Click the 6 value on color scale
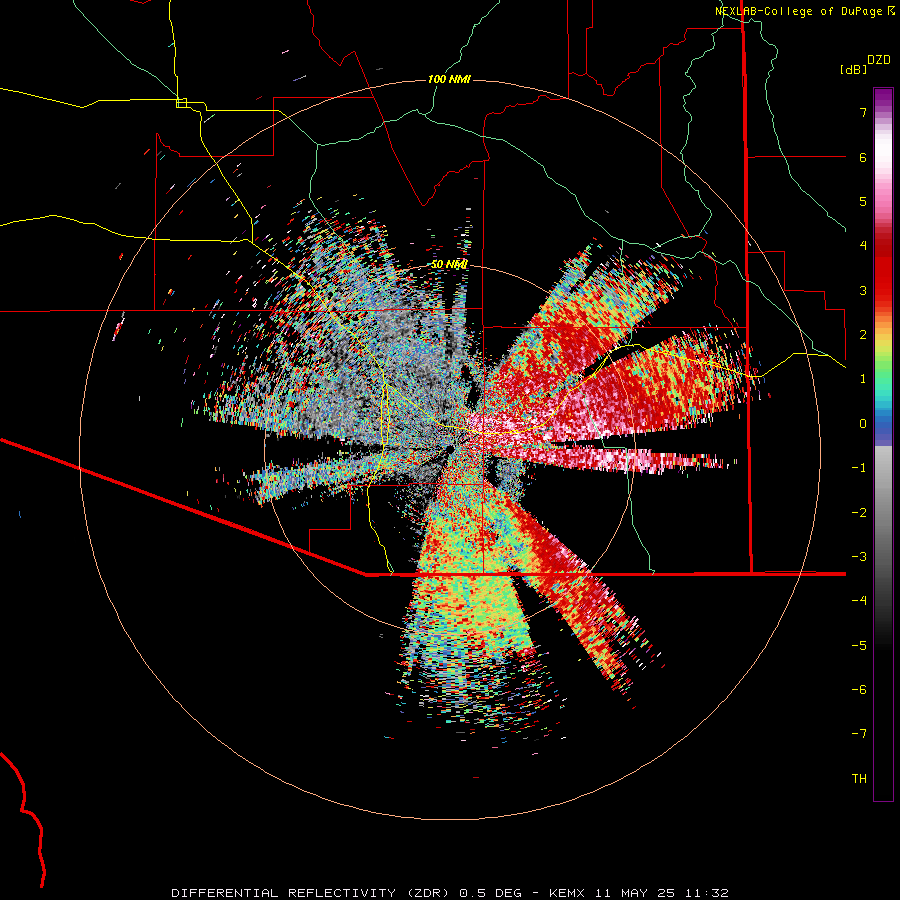 pyautogui.click(x=863, y=157)
